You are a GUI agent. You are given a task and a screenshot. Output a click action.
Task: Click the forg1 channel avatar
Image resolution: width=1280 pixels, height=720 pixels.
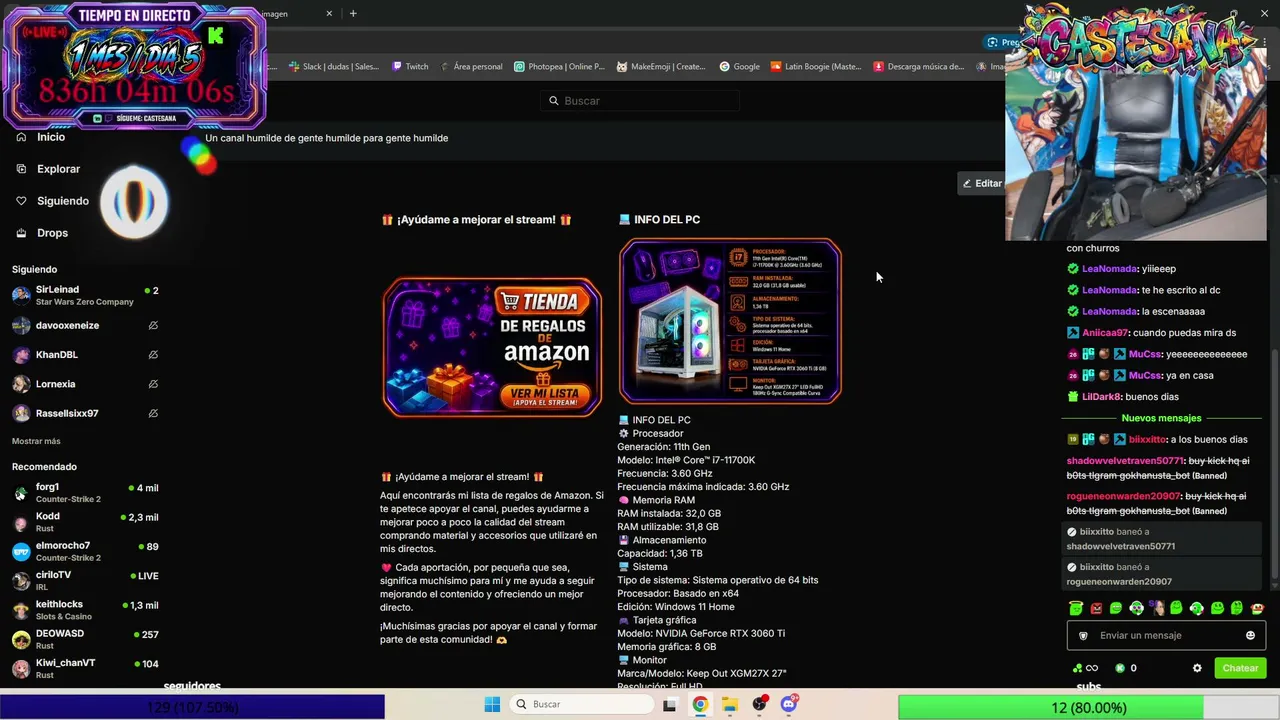21,493
